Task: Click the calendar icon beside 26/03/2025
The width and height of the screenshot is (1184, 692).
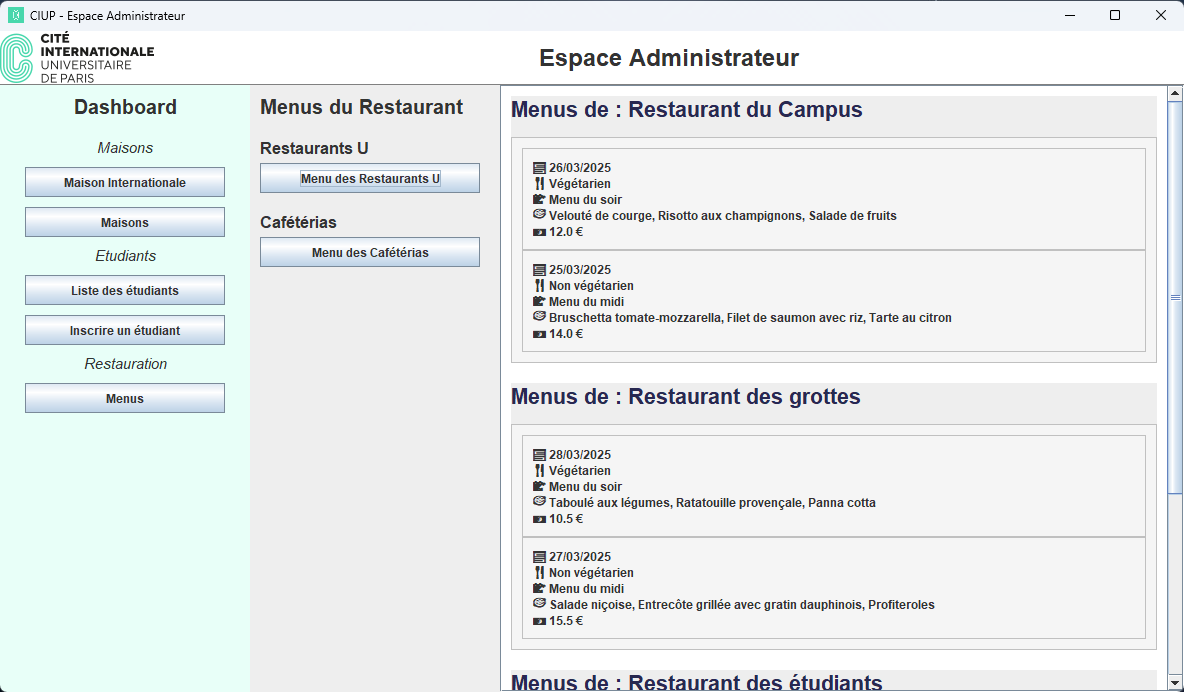Action: (539, 168)
